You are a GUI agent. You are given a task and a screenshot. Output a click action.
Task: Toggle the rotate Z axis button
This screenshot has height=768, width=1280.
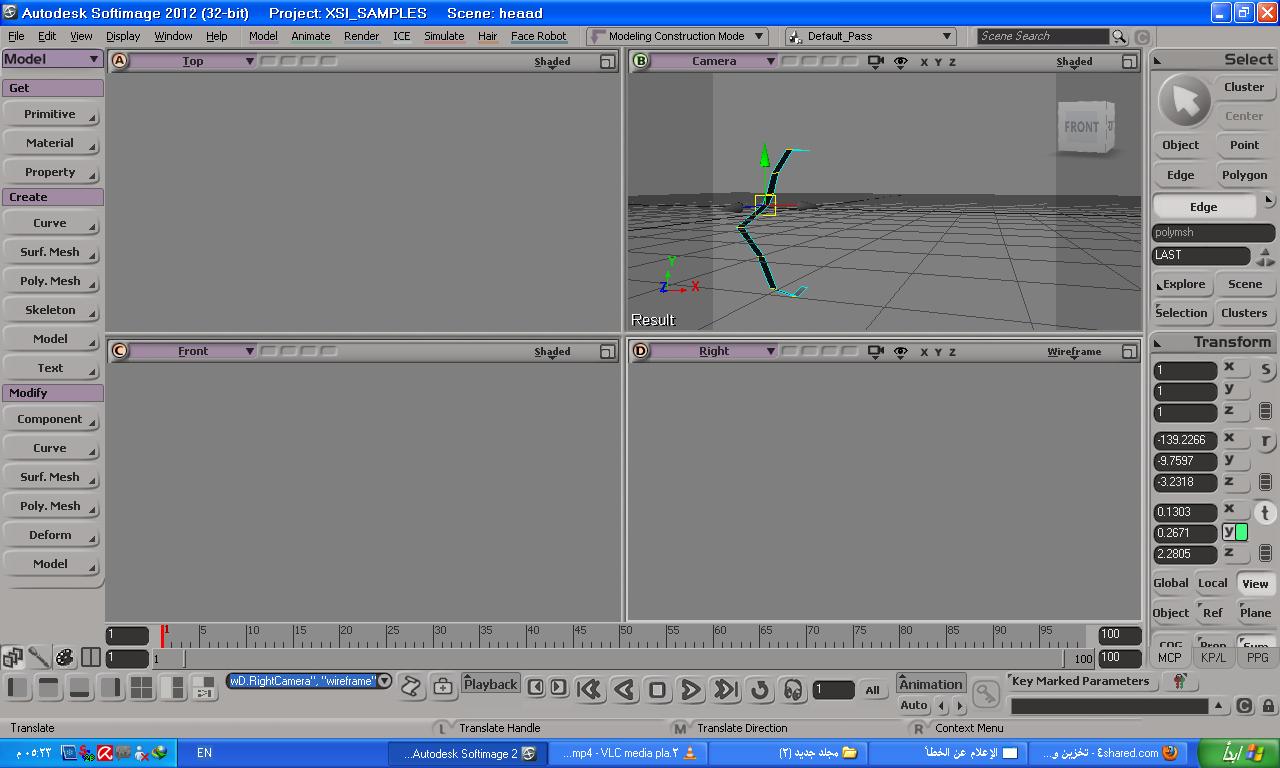coord(1236,482)
